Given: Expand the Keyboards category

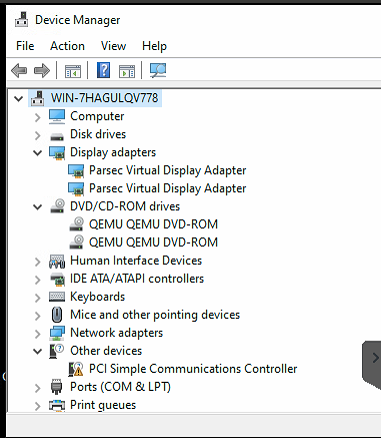Looking at the screenshot, I should click(x=37, y=297).
